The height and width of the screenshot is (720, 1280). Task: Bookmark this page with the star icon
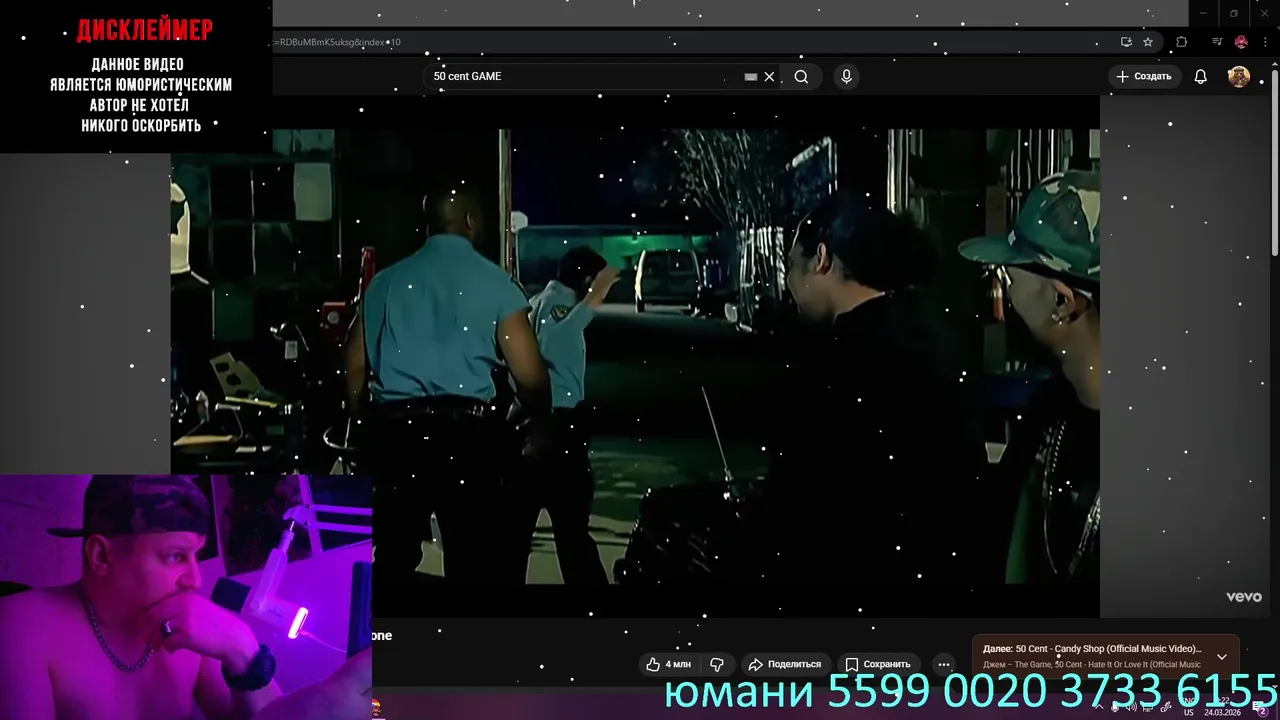coord(1148,42)
